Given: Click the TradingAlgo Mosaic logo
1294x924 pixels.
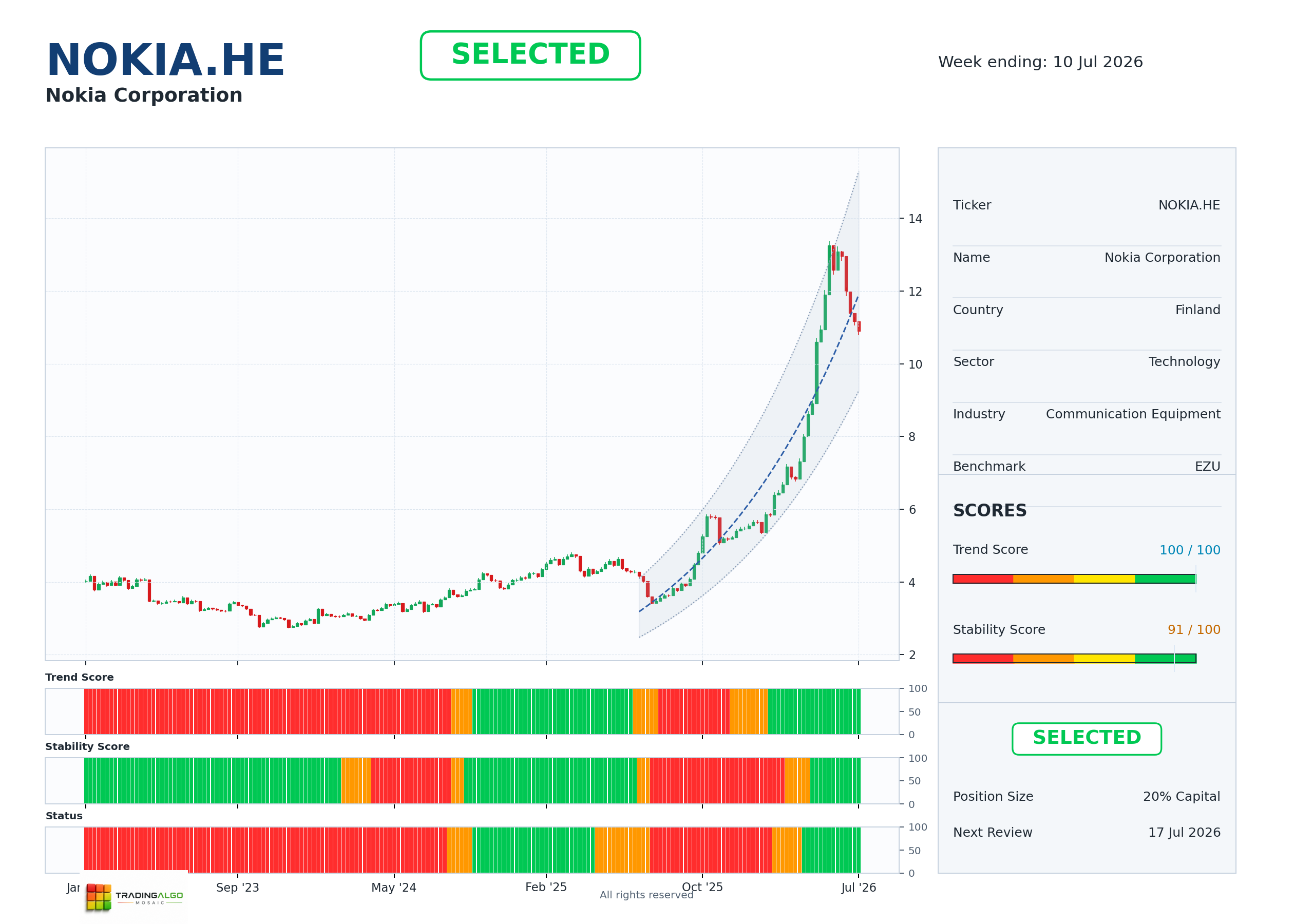Looking at the screenshot, I should coord(135,897).
